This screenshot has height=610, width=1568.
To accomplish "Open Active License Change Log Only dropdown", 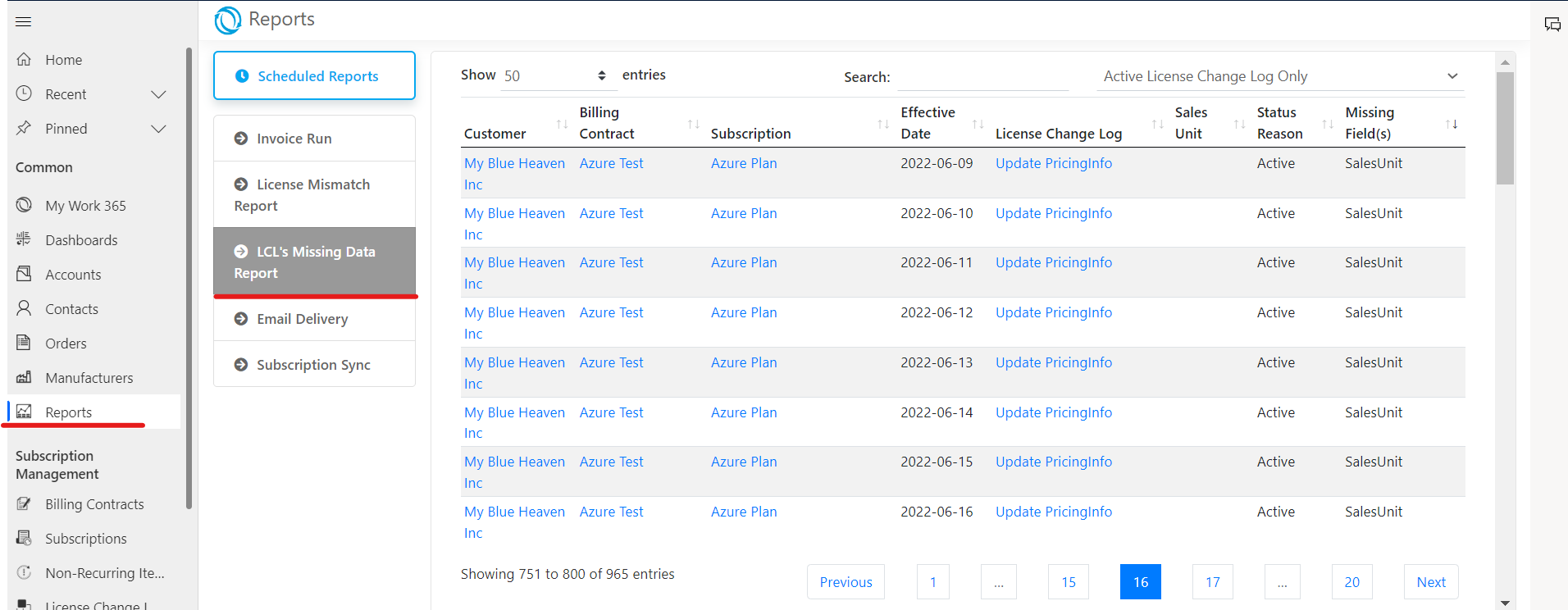I will point(1280,76).
